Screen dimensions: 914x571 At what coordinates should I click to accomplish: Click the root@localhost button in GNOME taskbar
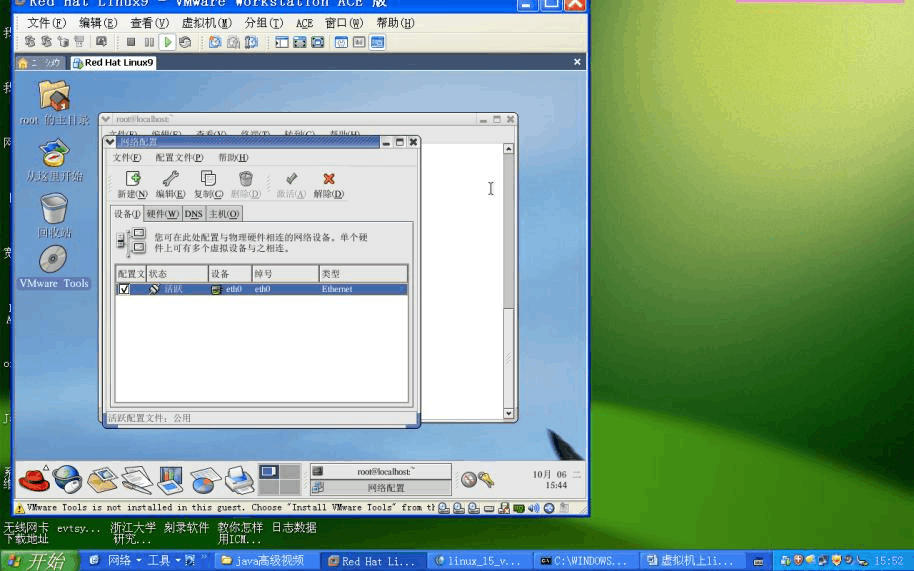381,471
